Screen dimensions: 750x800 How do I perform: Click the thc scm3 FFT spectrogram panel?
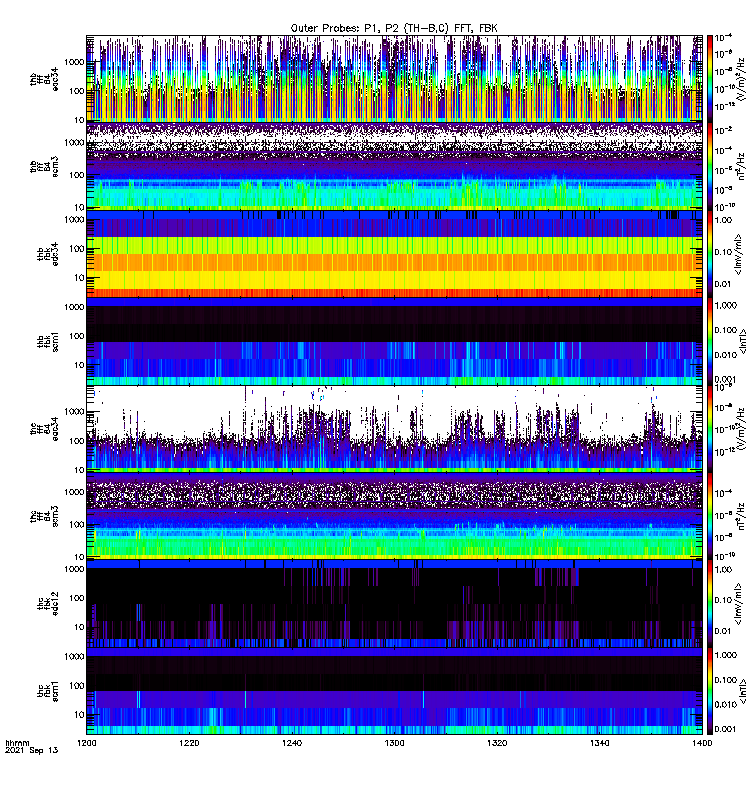point(394,516)
